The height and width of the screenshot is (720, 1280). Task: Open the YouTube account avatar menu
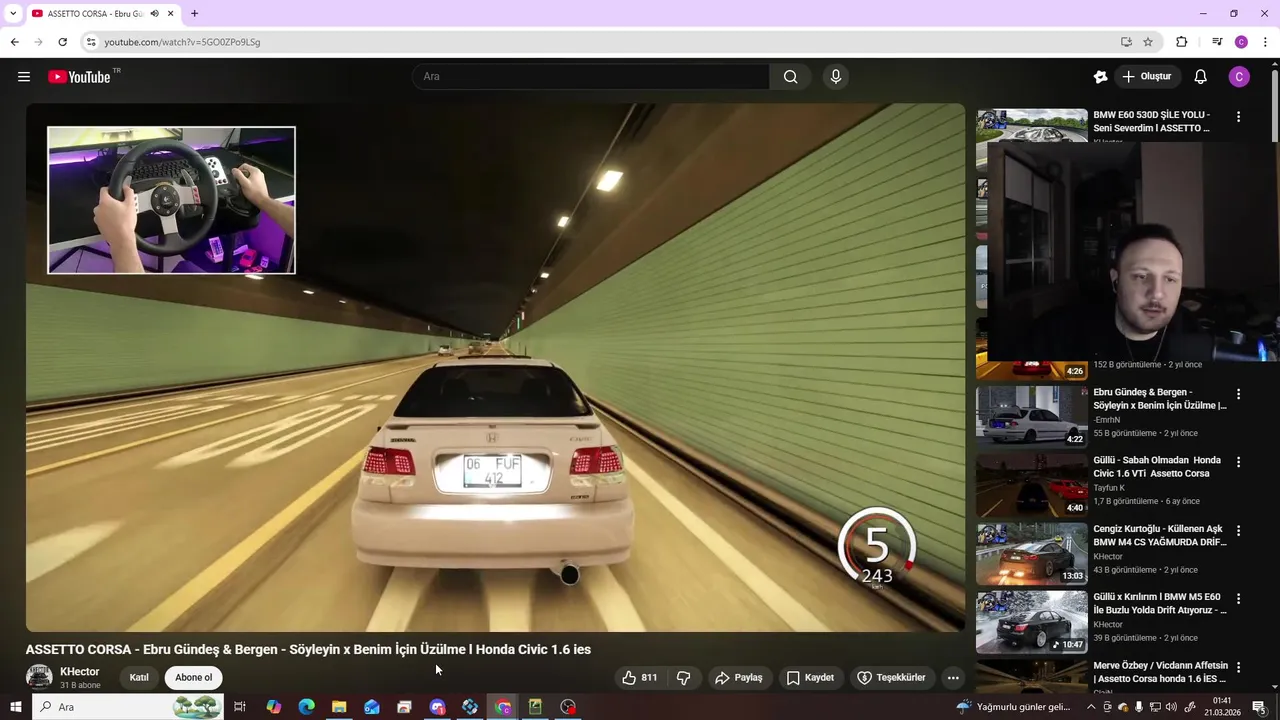(1239, 77)
